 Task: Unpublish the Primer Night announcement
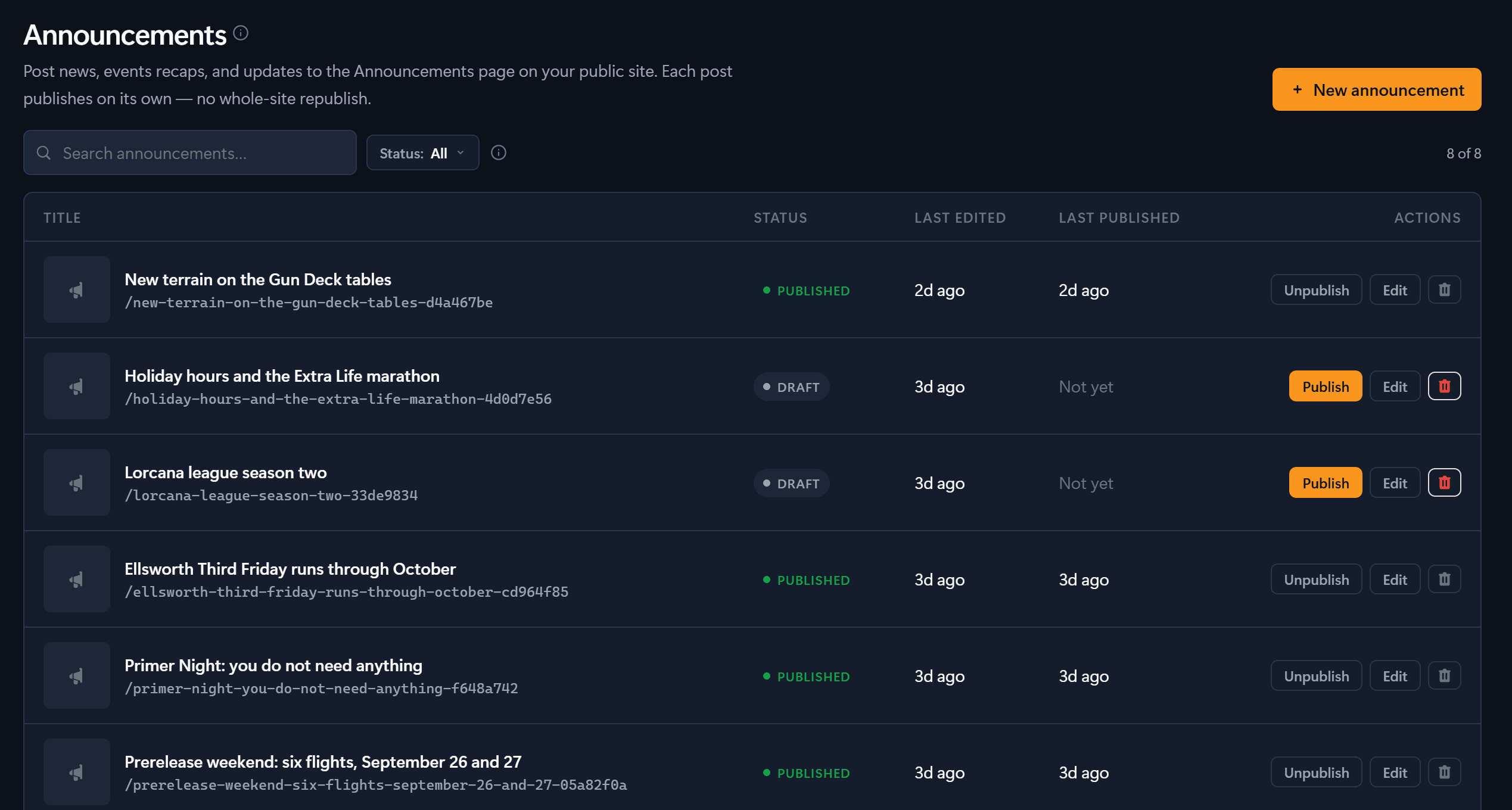click(x=1316, y=676)
